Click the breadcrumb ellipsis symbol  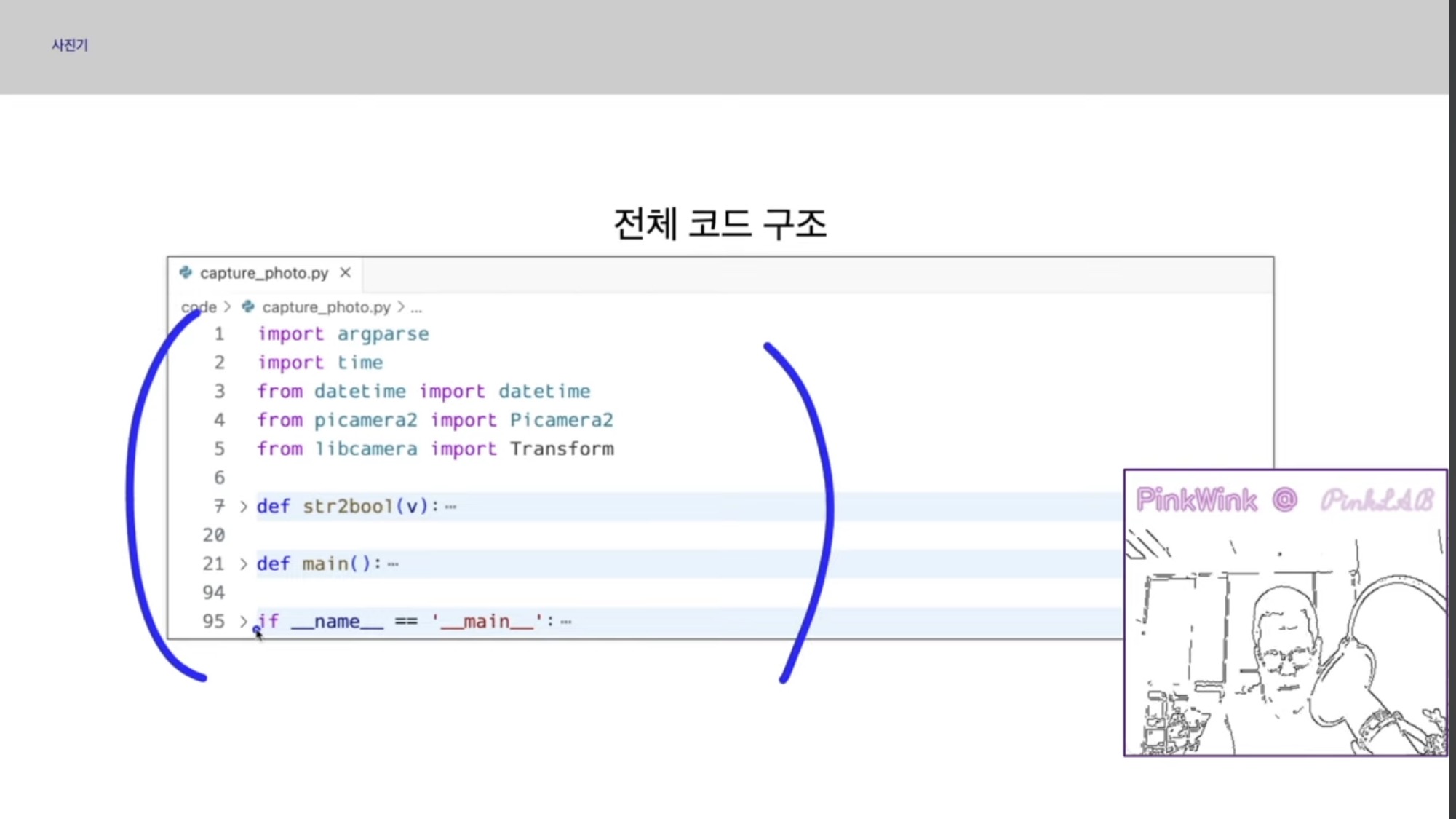coord(416,308)
